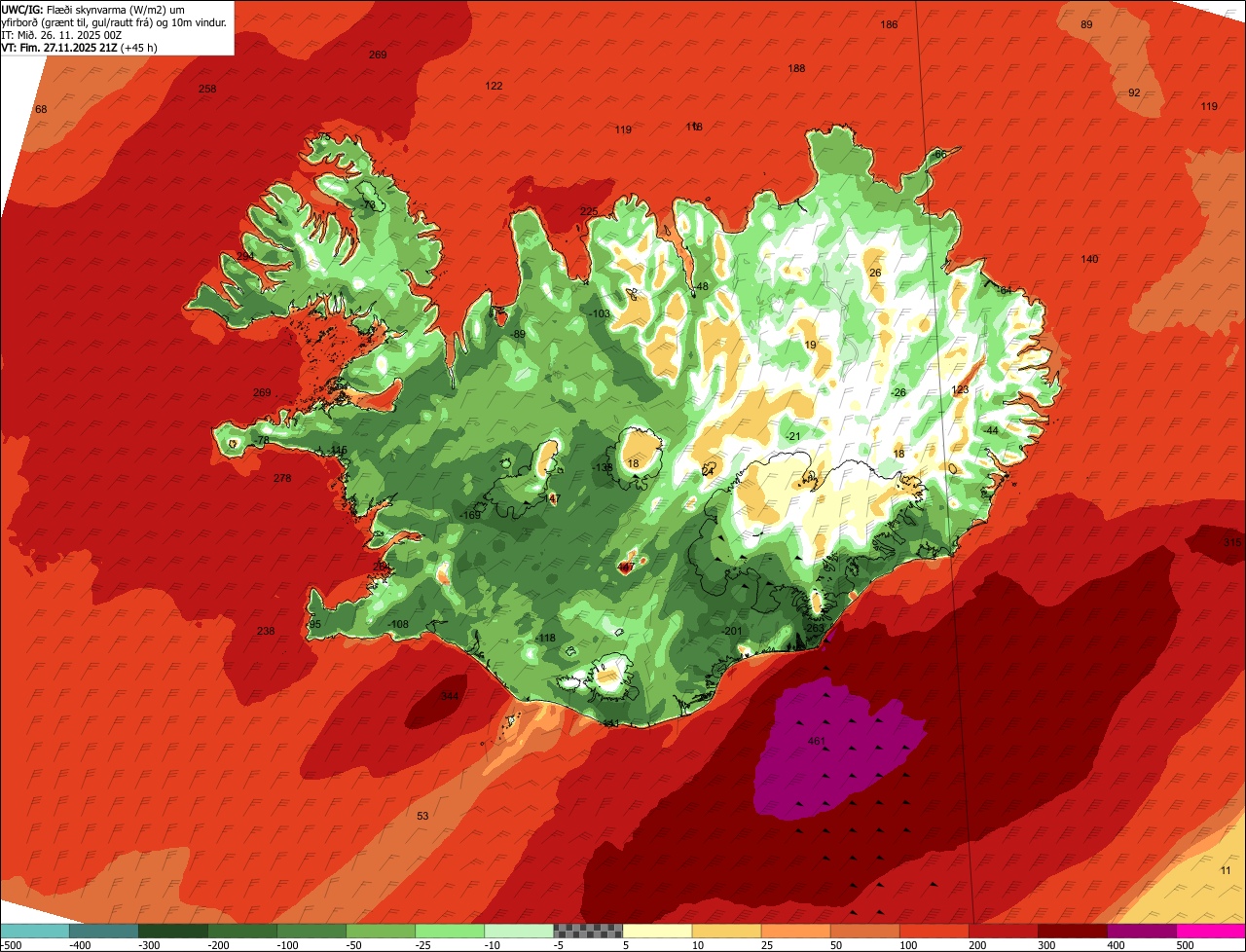Click the initial time 'IT: Mið. 26. 11. 2025 00Z'
1246x952 pixels.
[61, 35]
